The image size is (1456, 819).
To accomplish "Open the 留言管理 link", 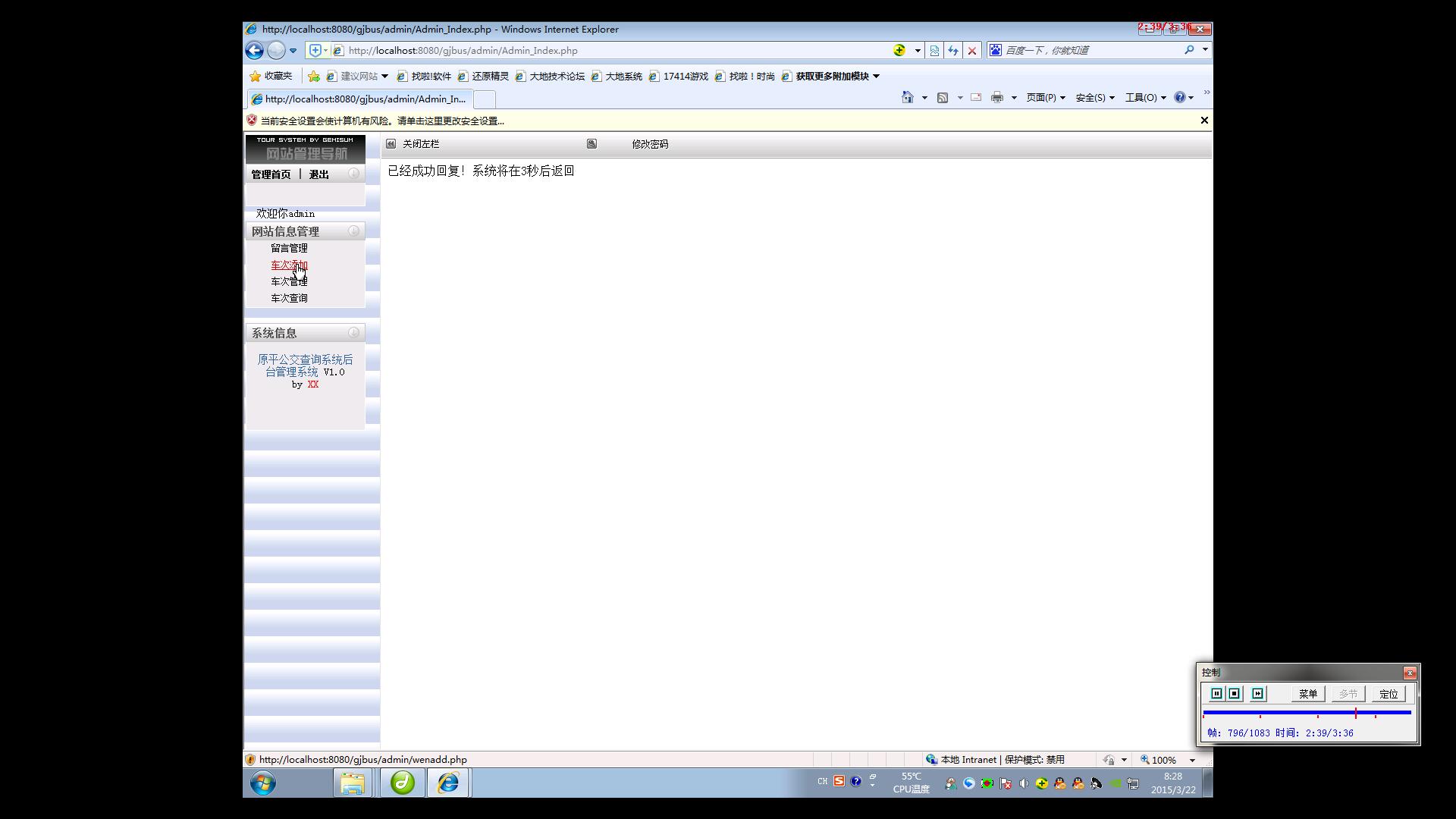I will pos(289,248).
